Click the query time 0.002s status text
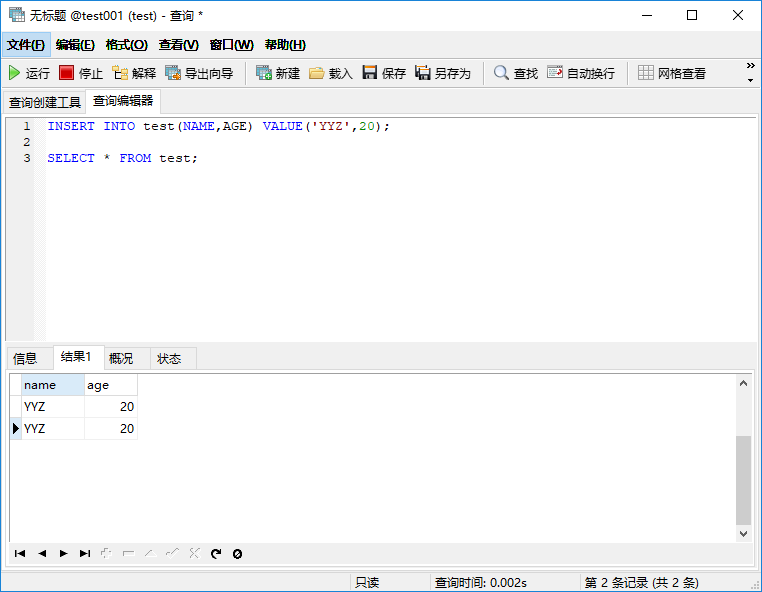The width and height of the screenshot is (762, 592). pos(480,582)
